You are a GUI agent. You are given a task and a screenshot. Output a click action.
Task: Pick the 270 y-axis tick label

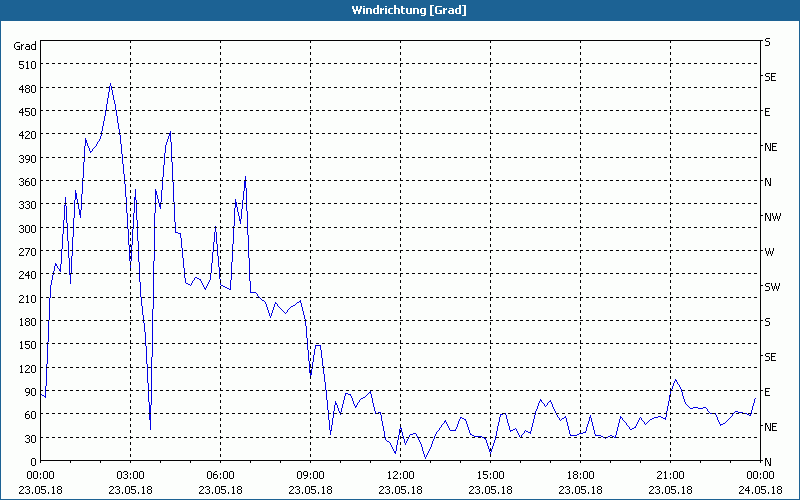click(27, 252)
